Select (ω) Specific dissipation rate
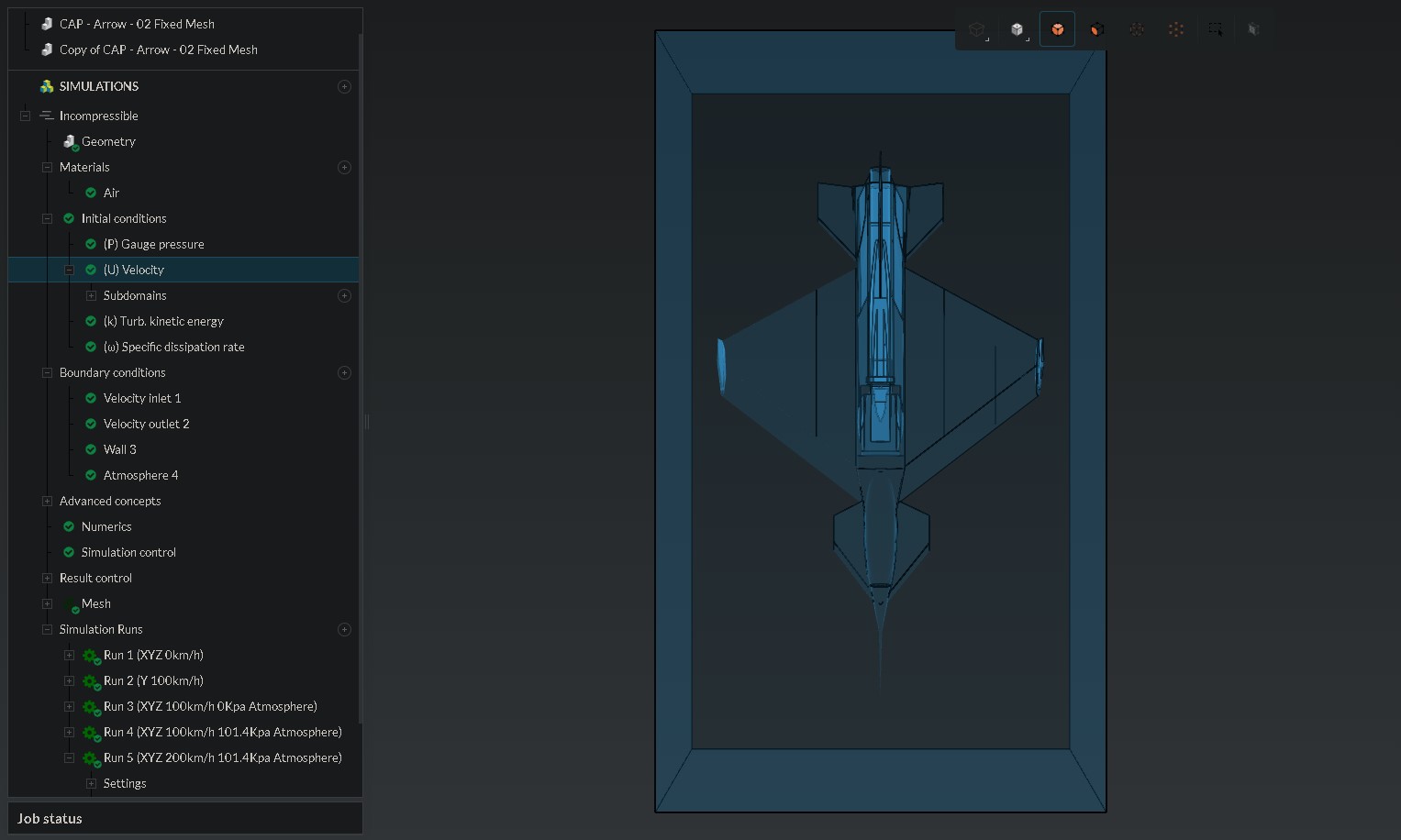The height and width of the screenshot is (840, 1401). 173,347
